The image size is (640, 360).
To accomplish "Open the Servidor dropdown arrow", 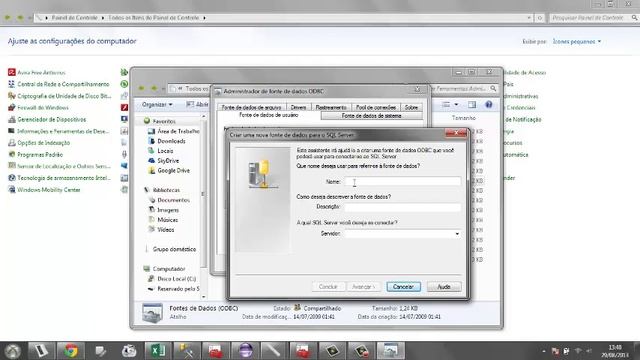I will [457, 234].
